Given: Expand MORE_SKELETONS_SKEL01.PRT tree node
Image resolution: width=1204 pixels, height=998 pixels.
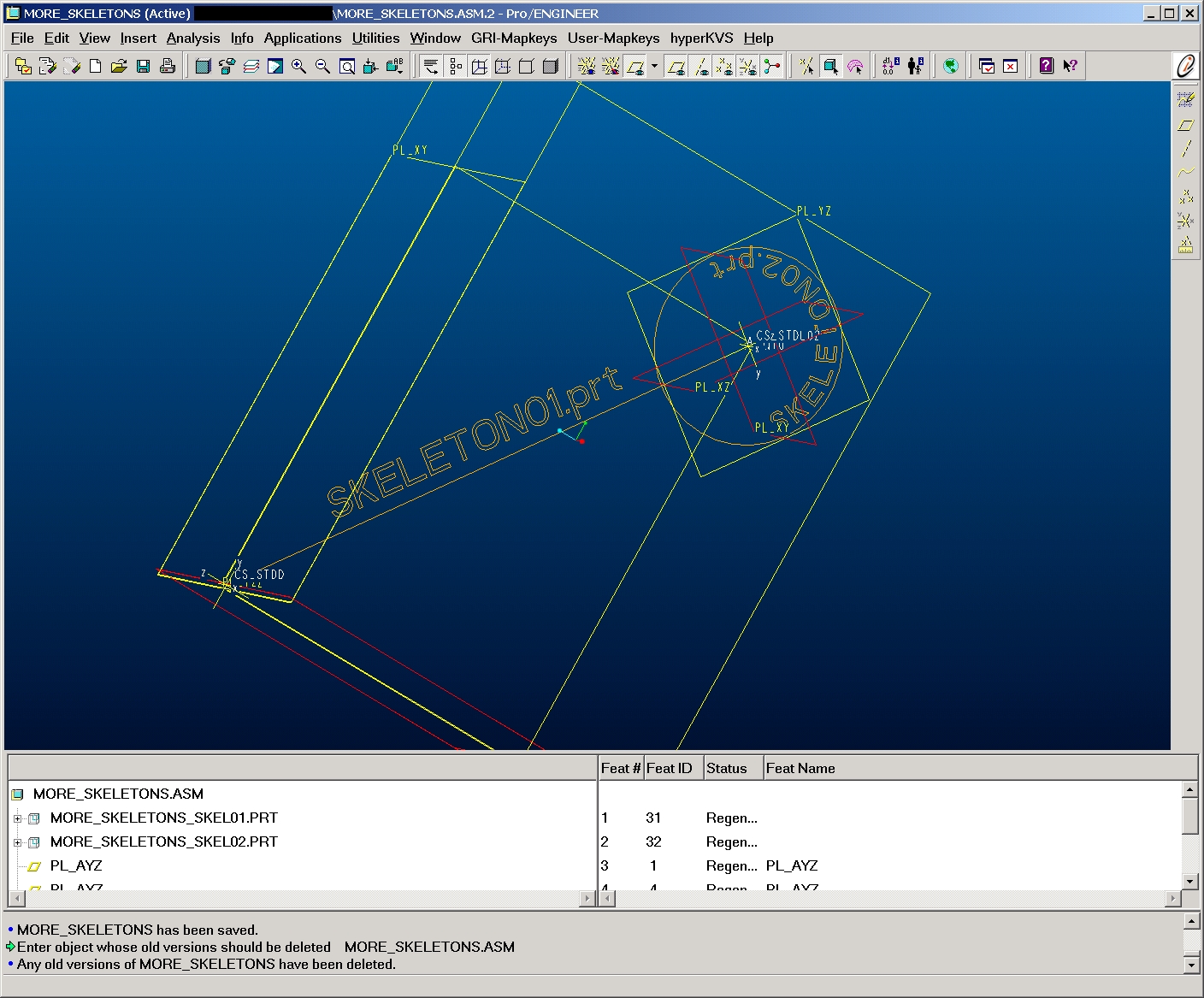Looking at the screenshot, I should pos(17,818).
